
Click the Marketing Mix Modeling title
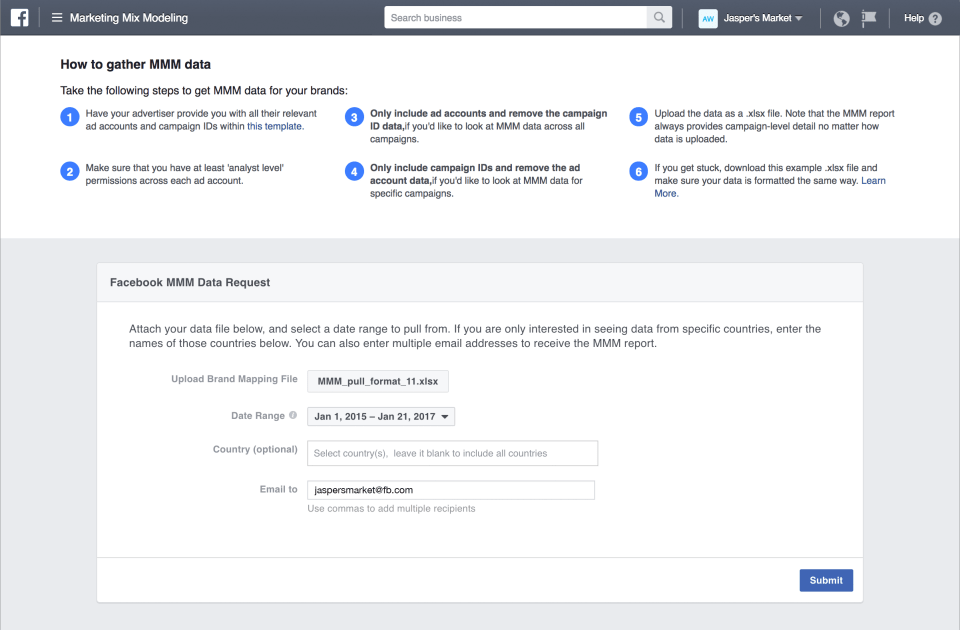pyautogui.click(x=128, y=18)
